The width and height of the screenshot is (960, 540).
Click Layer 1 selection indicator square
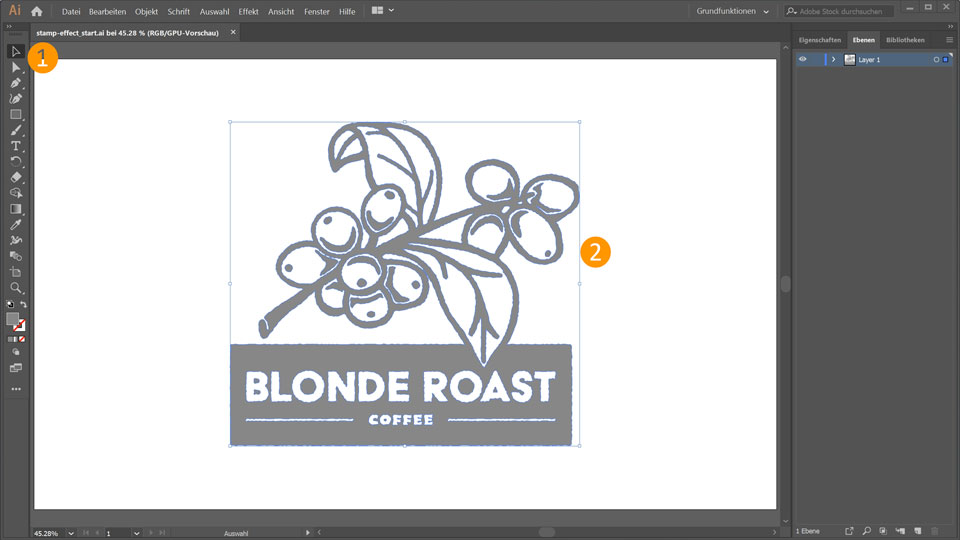(945, 59)
